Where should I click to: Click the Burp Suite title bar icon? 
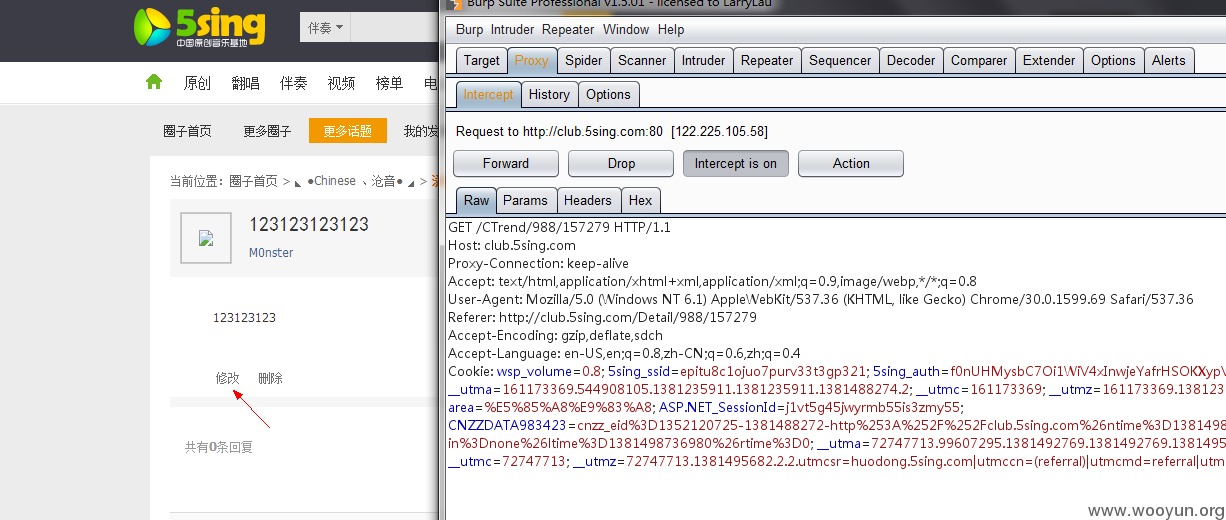[454, 5]
